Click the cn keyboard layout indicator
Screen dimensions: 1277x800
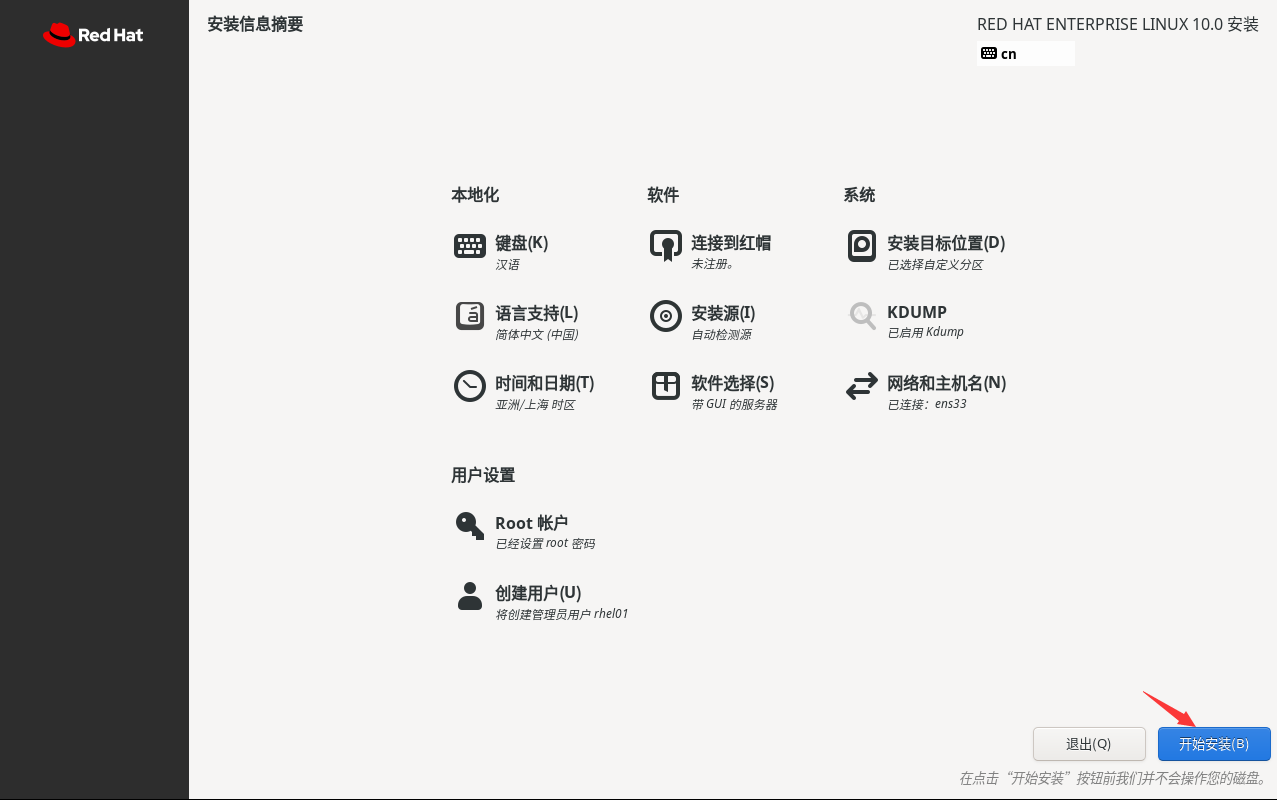pyautogui.click(x=1026, y=53)
